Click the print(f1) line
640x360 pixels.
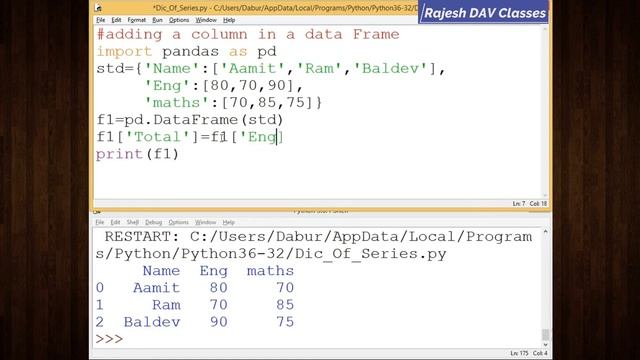pos(138,154)
